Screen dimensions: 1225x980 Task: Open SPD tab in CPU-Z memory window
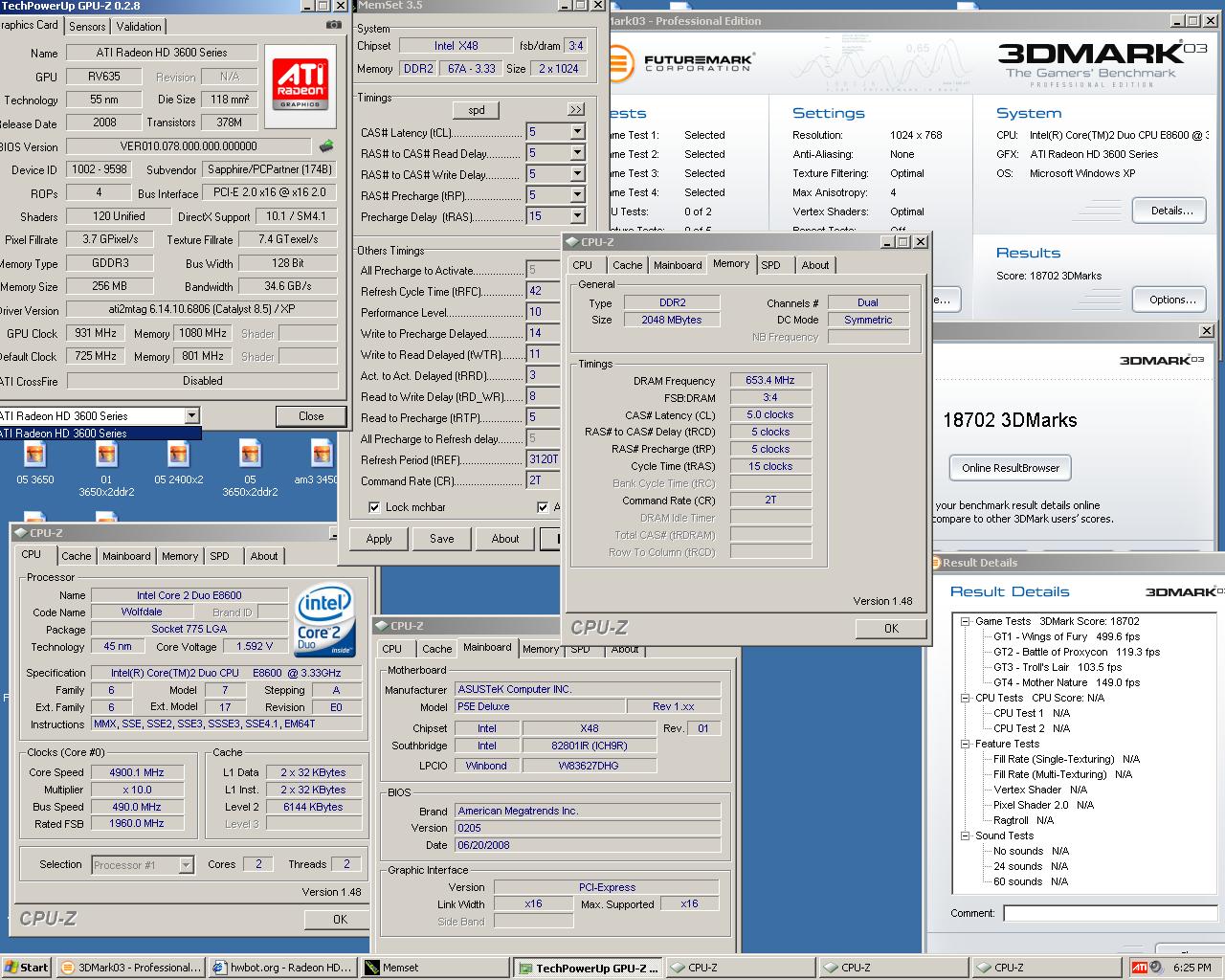pyautogui.click(x=771, y=265)
